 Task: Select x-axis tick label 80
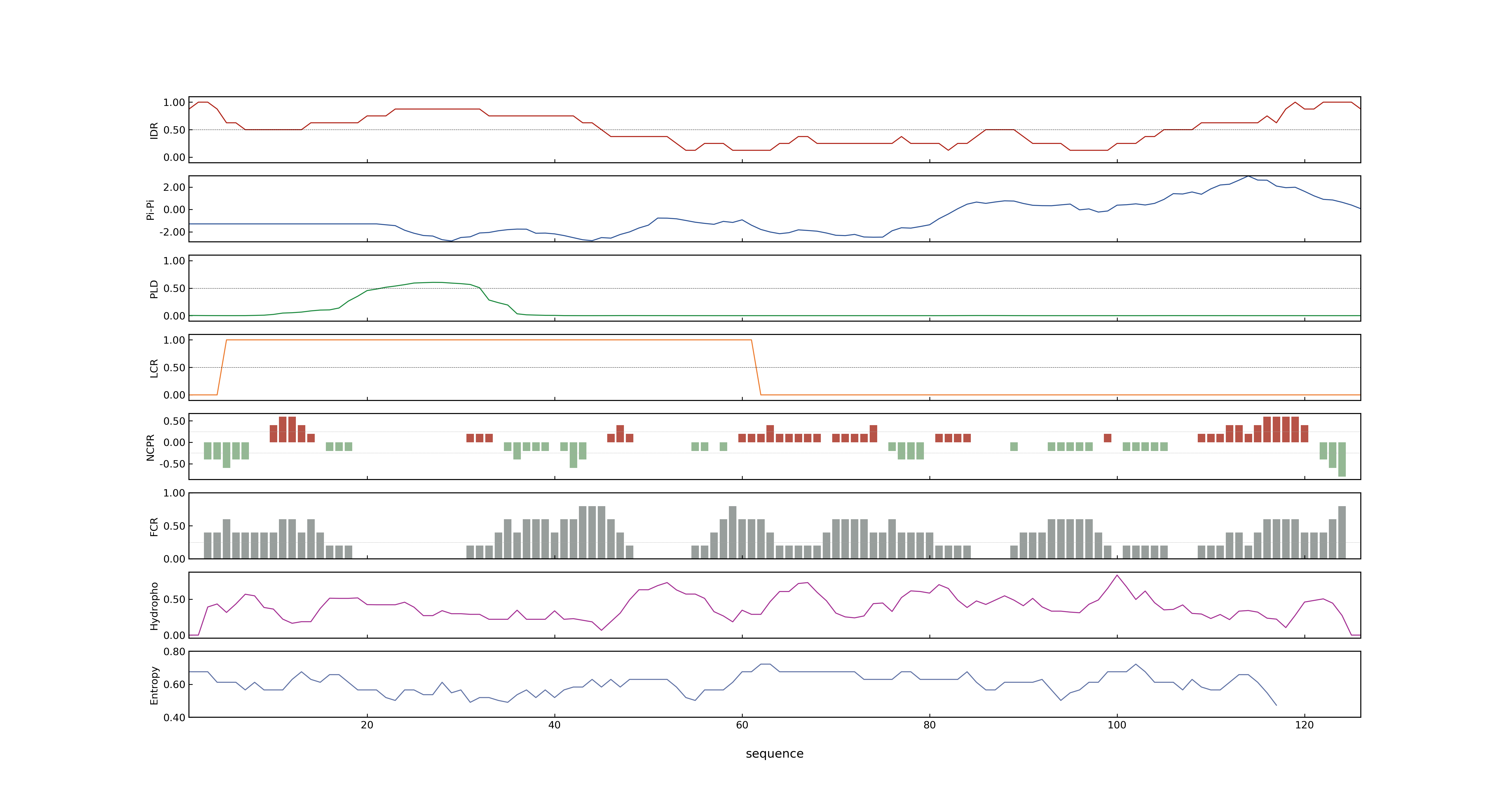pyautogui.click(x=929, y=725)
